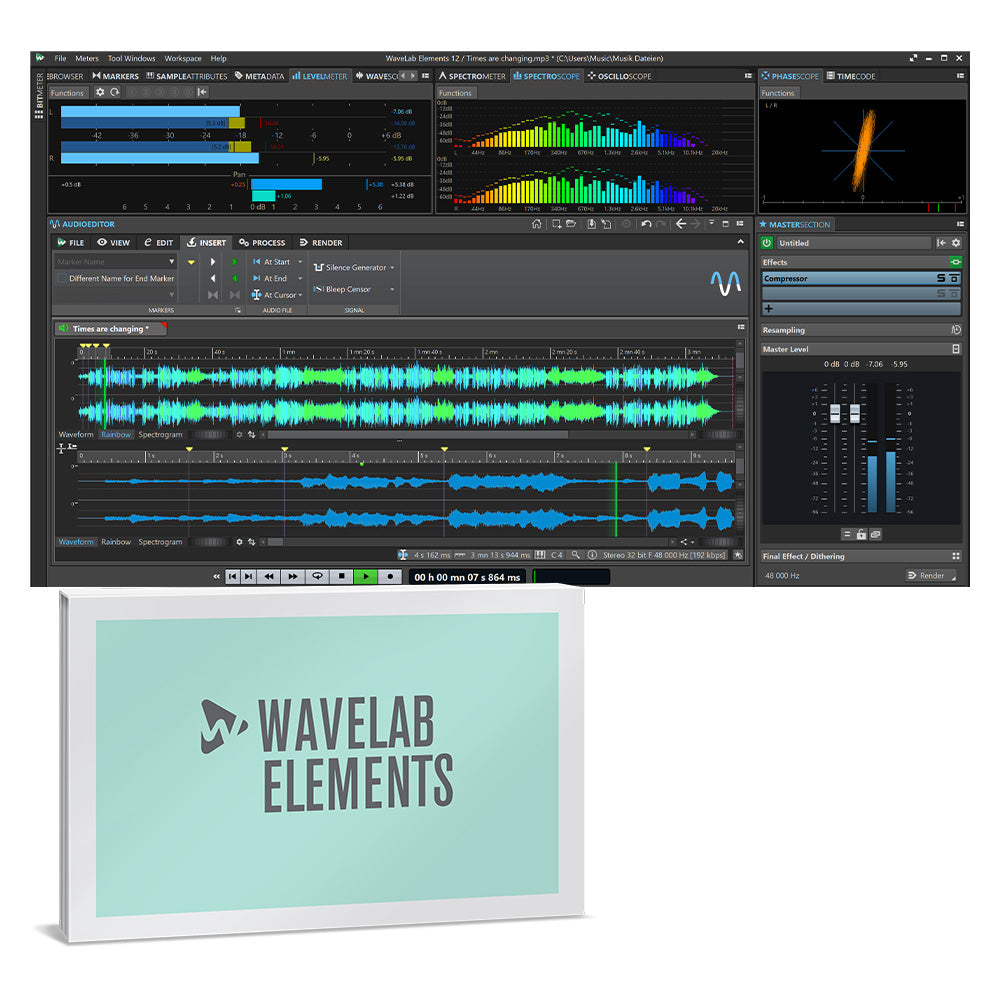The image size is (1000, 1000).
Task: Open the Meters menu
Action: [x=87, y=58]
